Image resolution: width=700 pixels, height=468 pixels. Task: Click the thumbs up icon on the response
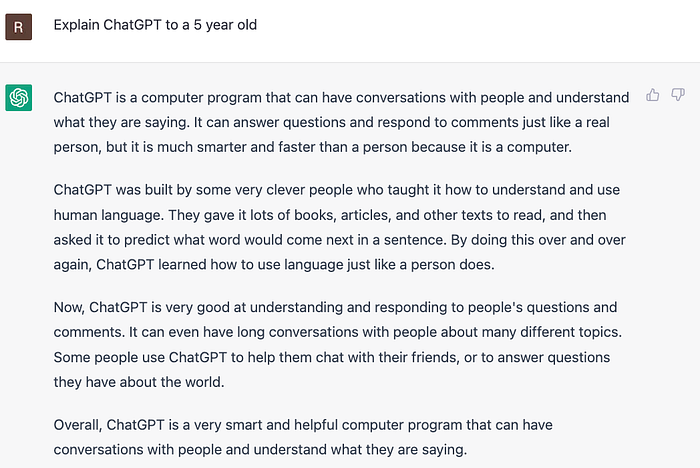652,95
